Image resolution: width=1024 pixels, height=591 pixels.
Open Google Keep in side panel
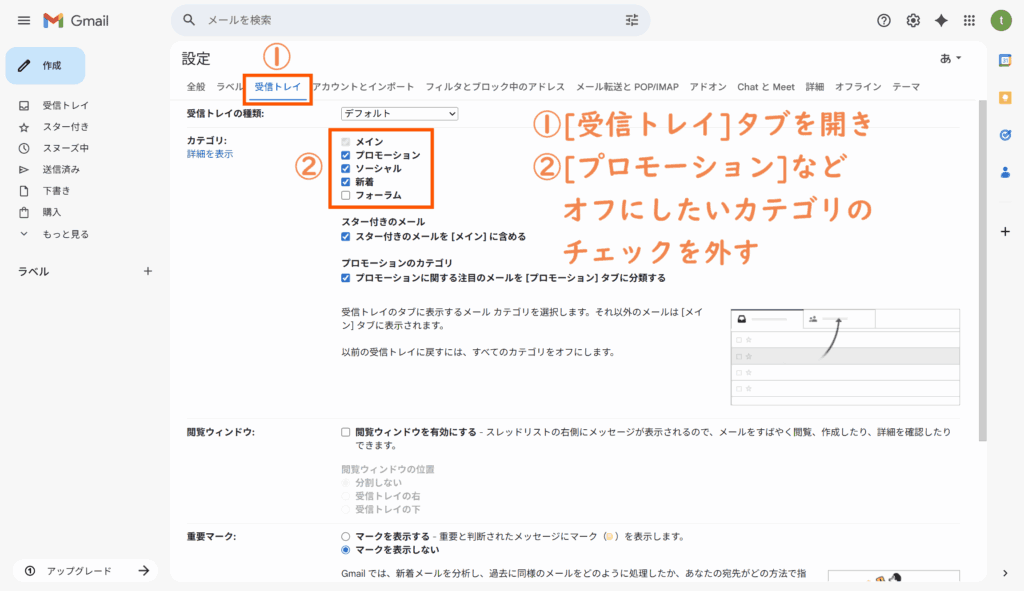1005,98
